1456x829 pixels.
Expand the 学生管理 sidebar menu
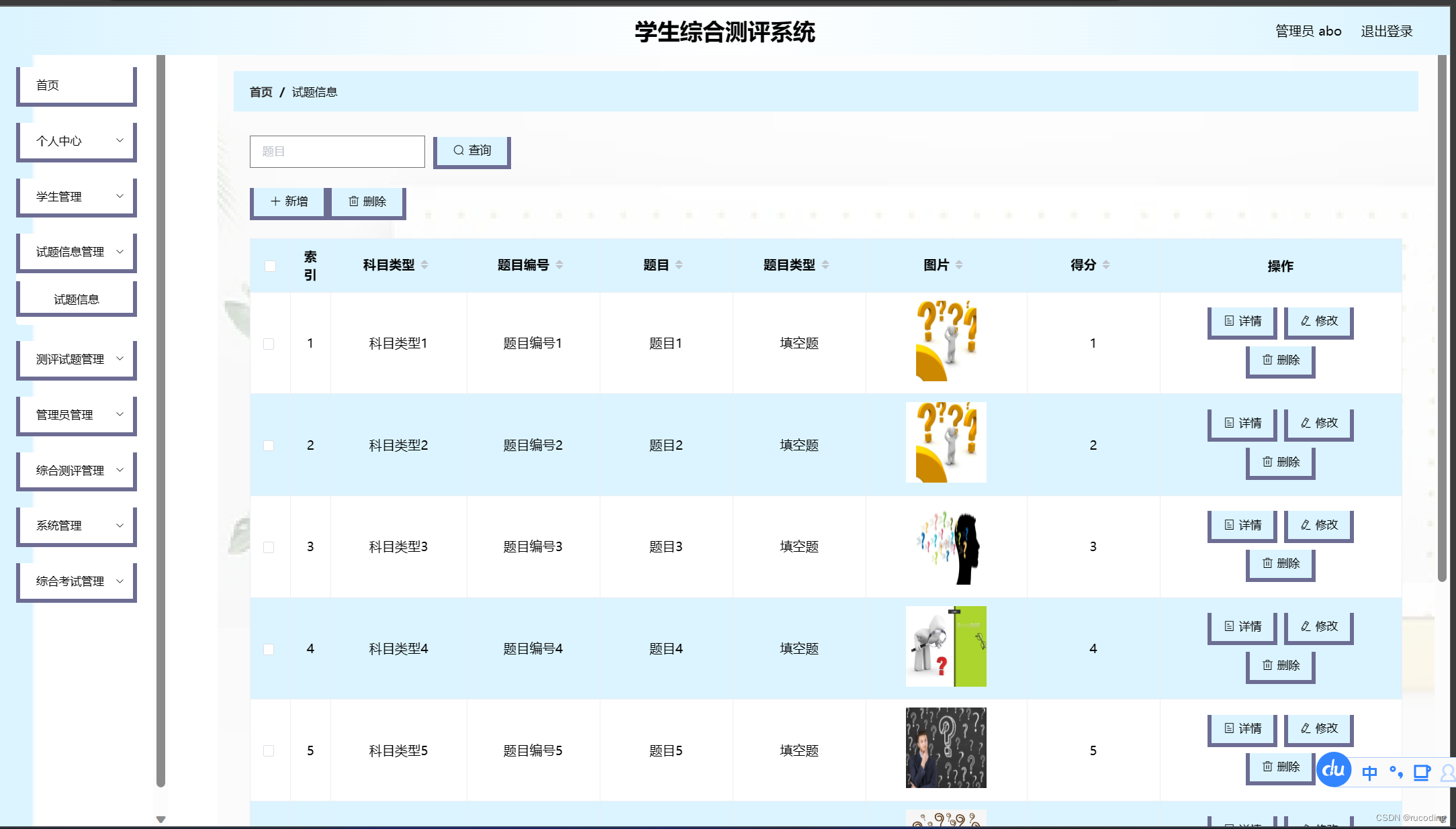(x=77, y=197)
